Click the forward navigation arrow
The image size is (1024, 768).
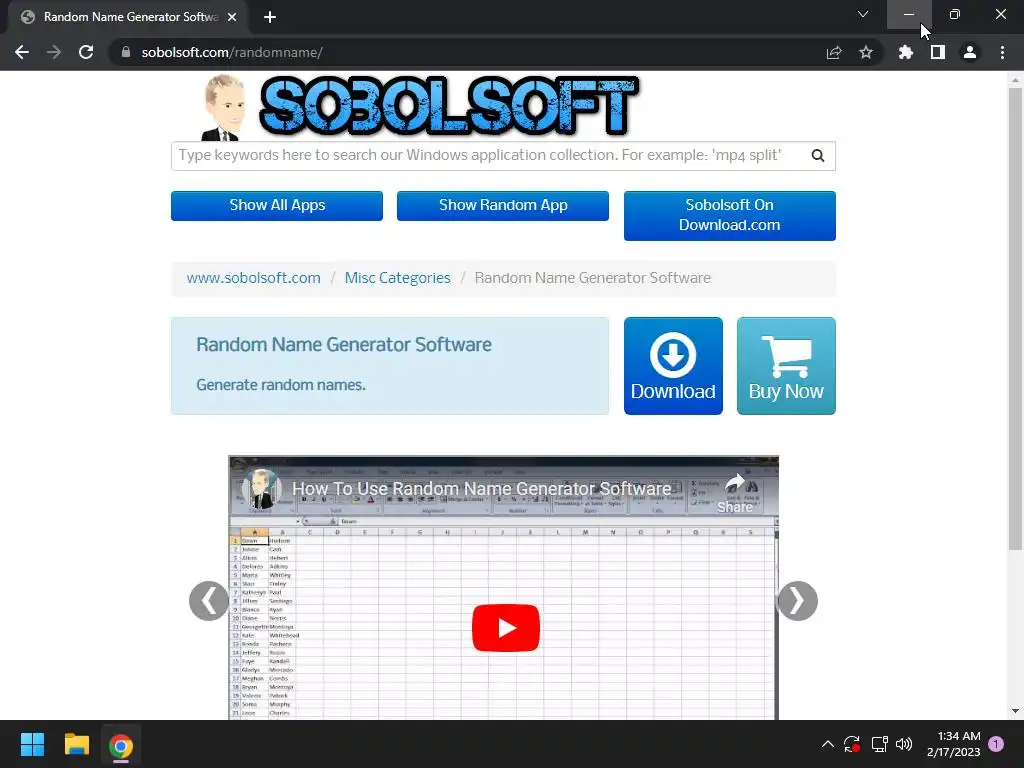pyautogui.click(x=54, y=52)
